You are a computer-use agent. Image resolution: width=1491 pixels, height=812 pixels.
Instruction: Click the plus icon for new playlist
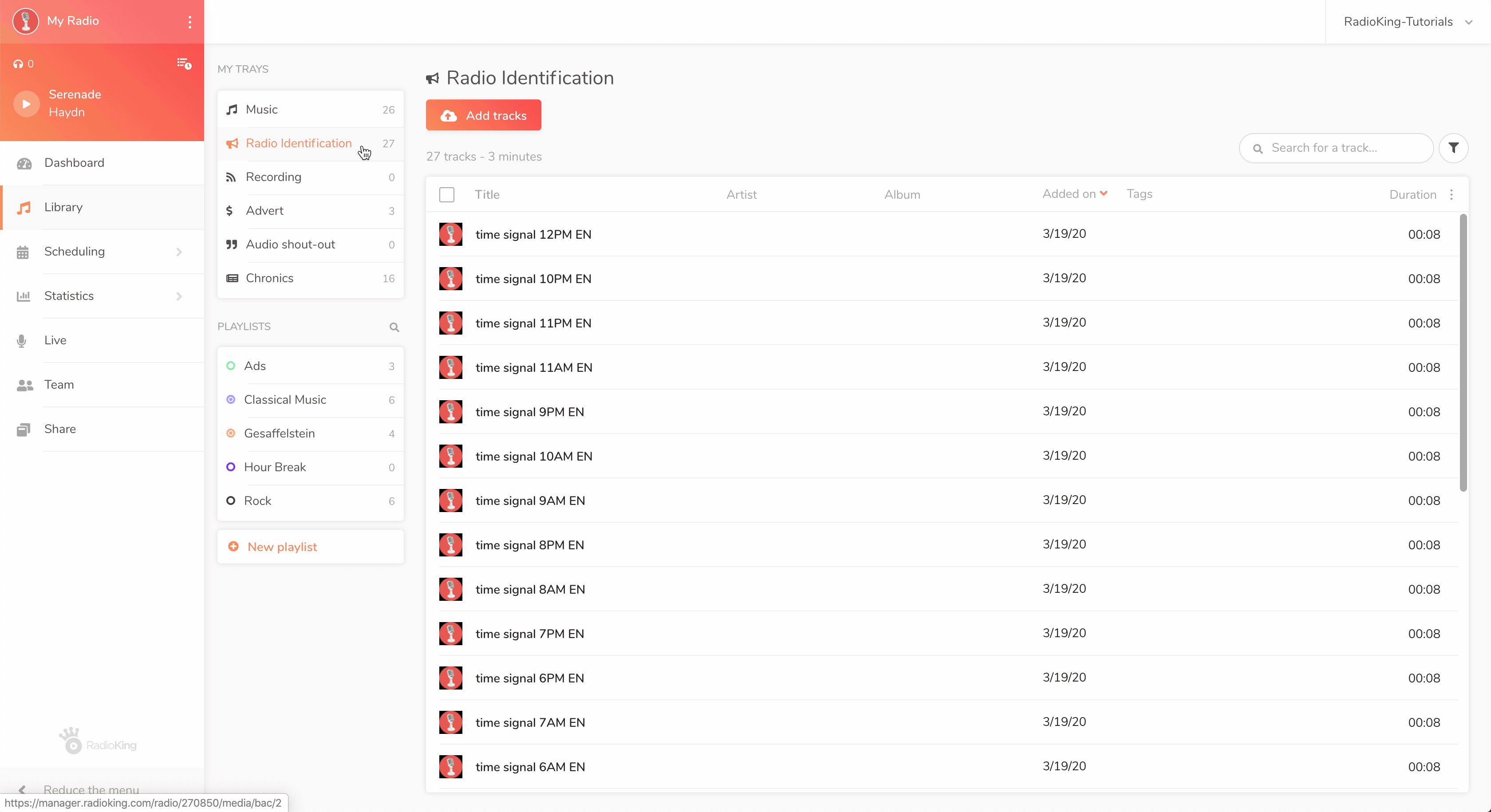[x=233, y=546]
